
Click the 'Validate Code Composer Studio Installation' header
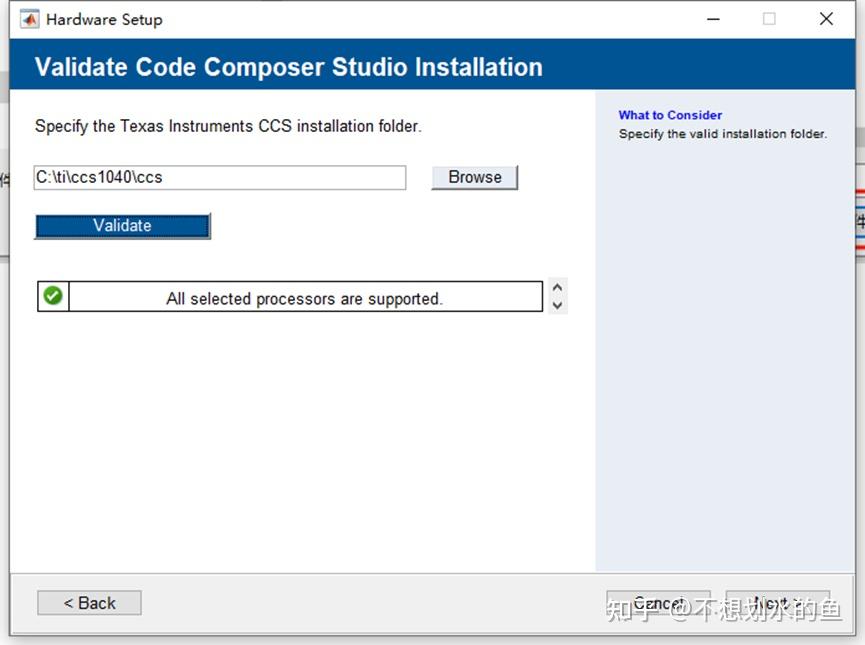coord(289,67)
